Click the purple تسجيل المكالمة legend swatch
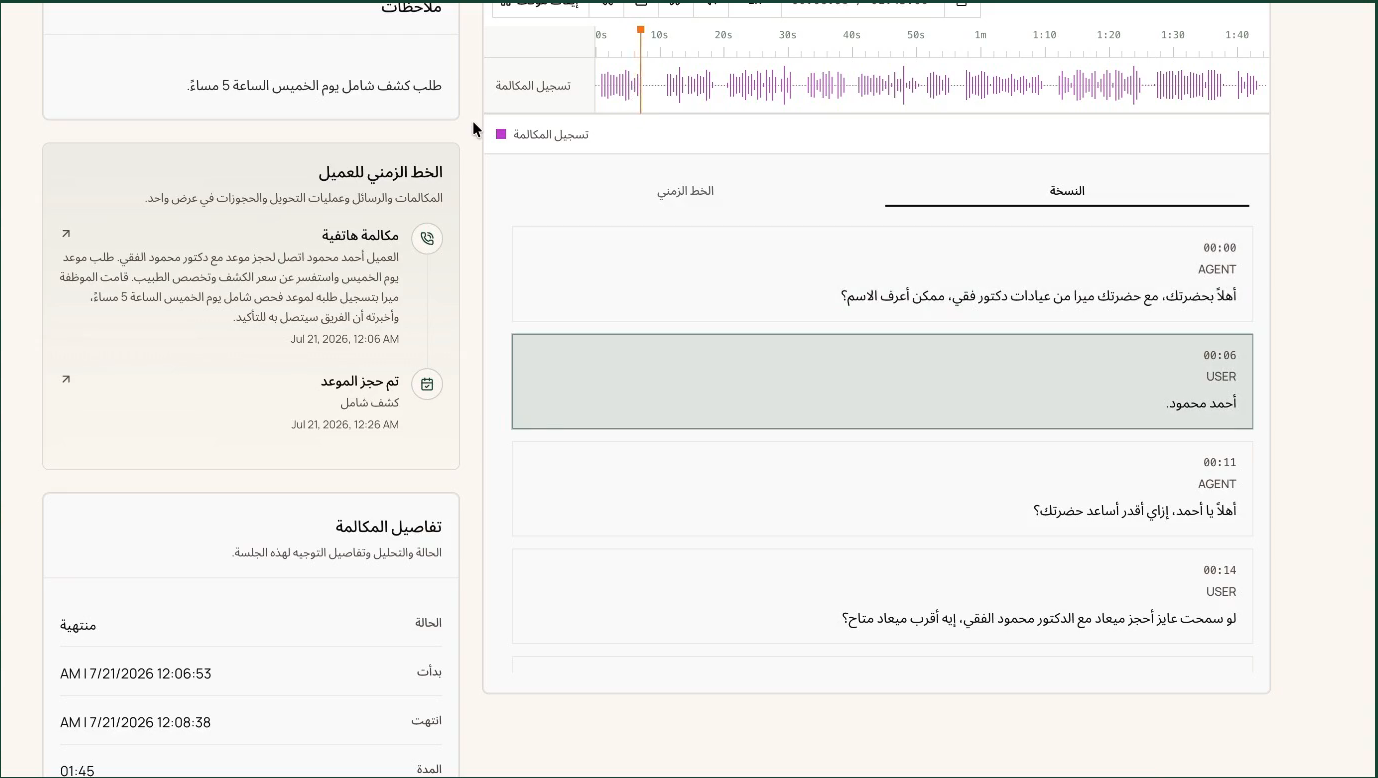Screen dimensions: 1378x778 click(x=502, y=134)
